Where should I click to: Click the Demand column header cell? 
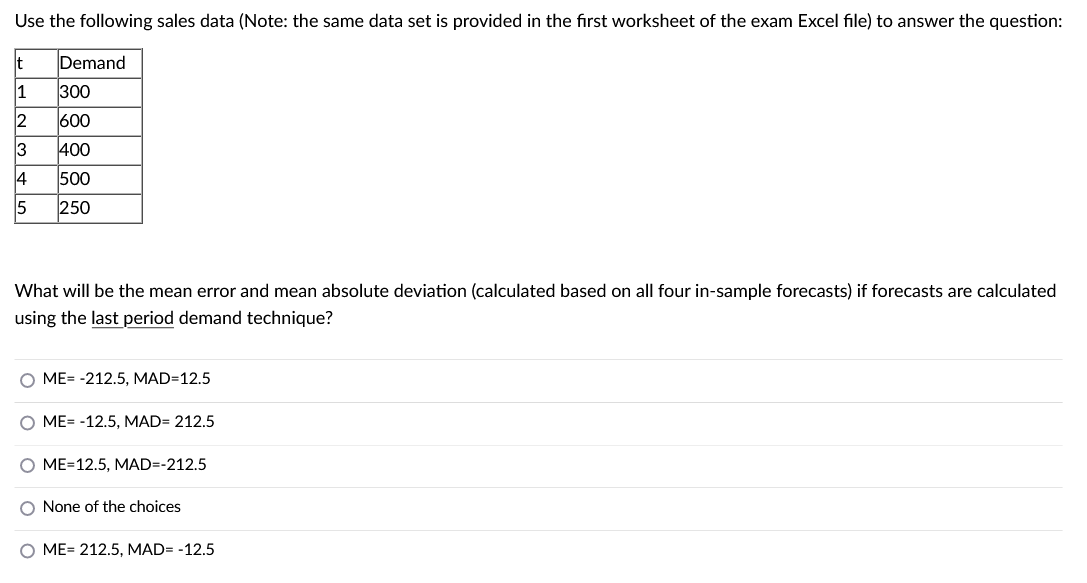tap(92, 63)
